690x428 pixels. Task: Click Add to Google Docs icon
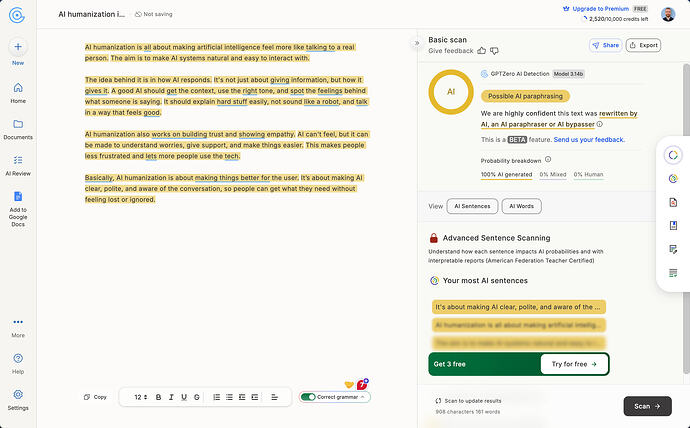point(18,196)
